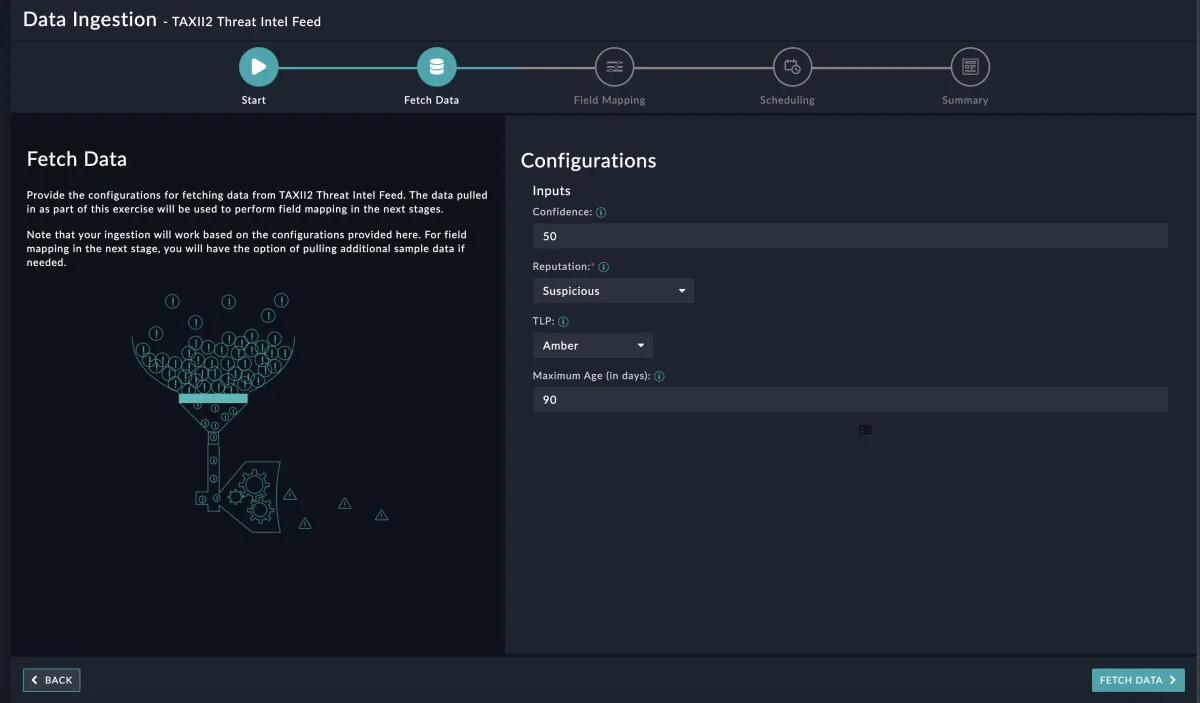
Task: Open the TLP dropdown showing Amber
Action: point(593,345)
